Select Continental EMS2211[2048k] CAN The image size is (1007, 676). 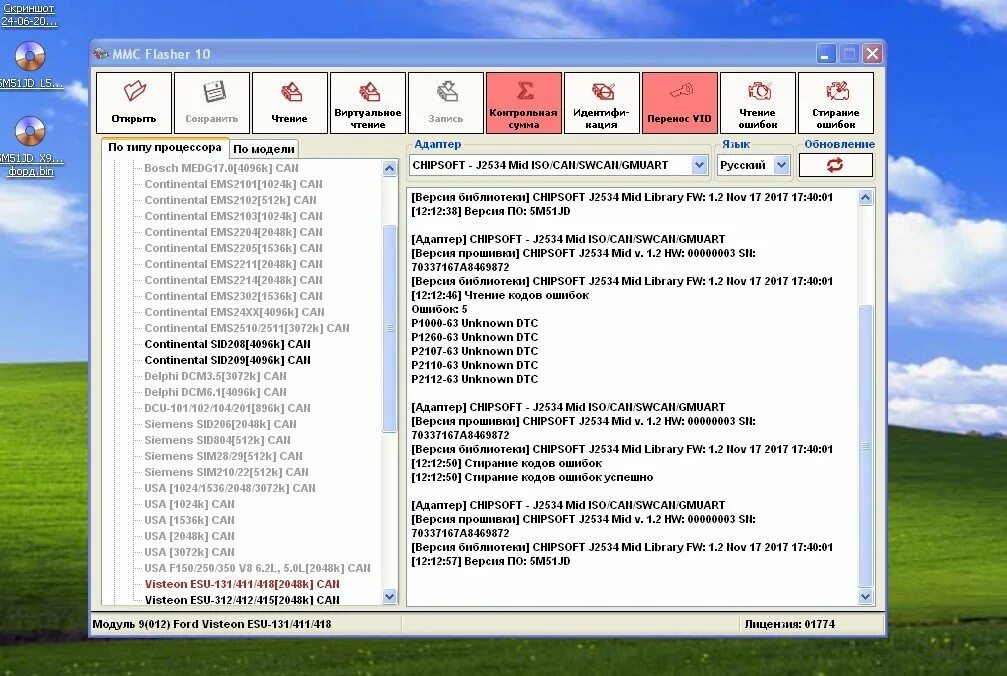[233, 264]
